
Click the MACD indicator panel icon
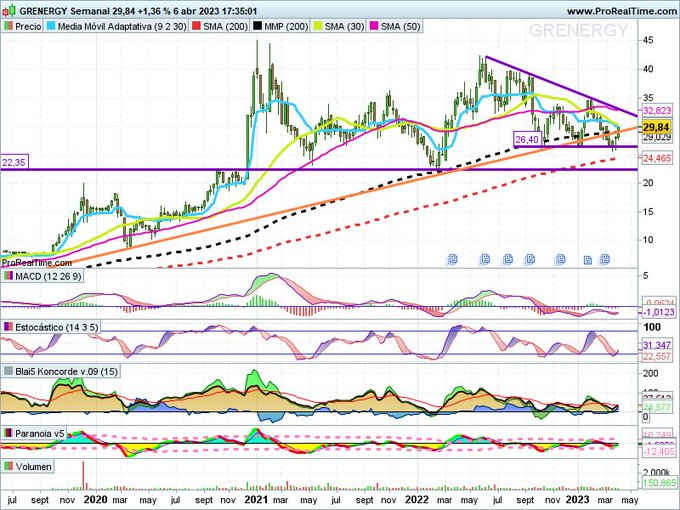pos(8,276)
